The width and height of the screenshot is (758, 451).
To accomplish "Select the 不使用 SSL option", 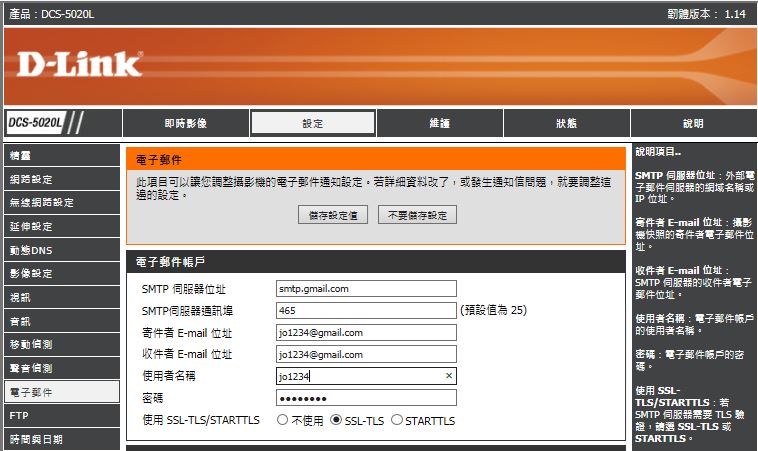I will tap(283, 421).
